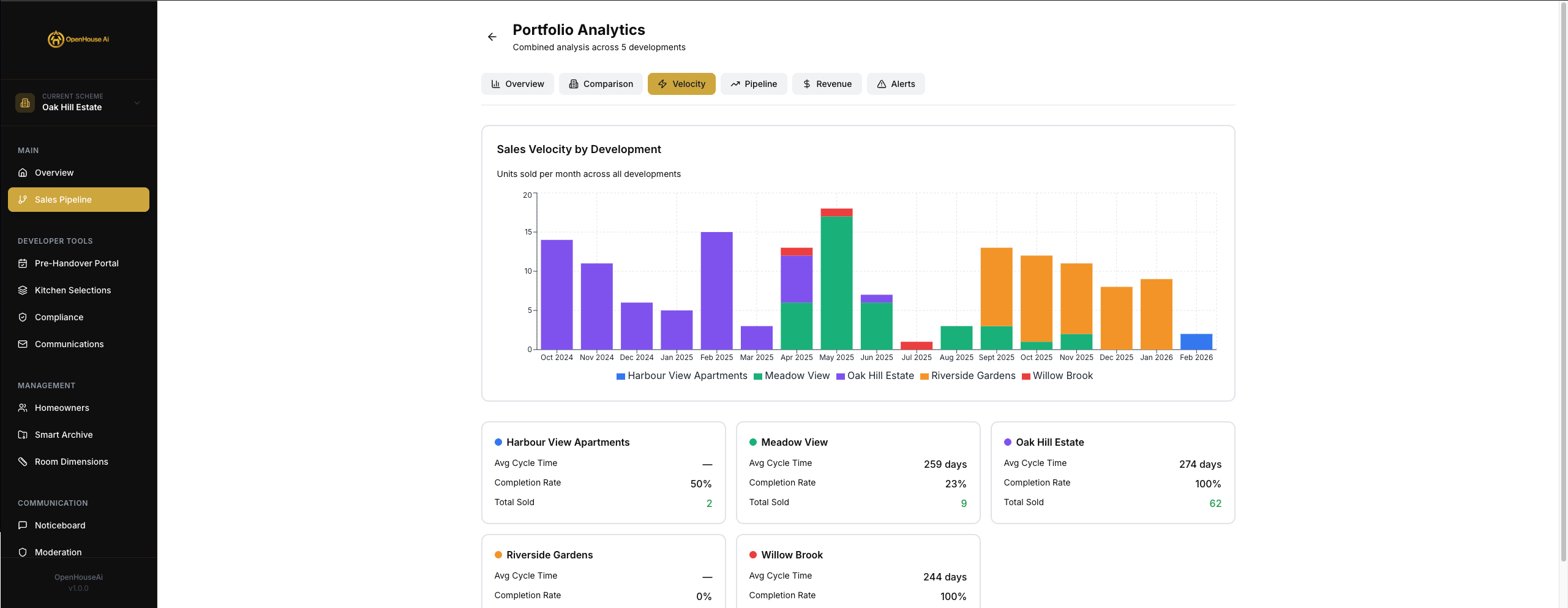The width and height of the screenshot is (1568, 608).
Task: Toggle Harbour View Apartments legend entry
Action: [681, 376]
